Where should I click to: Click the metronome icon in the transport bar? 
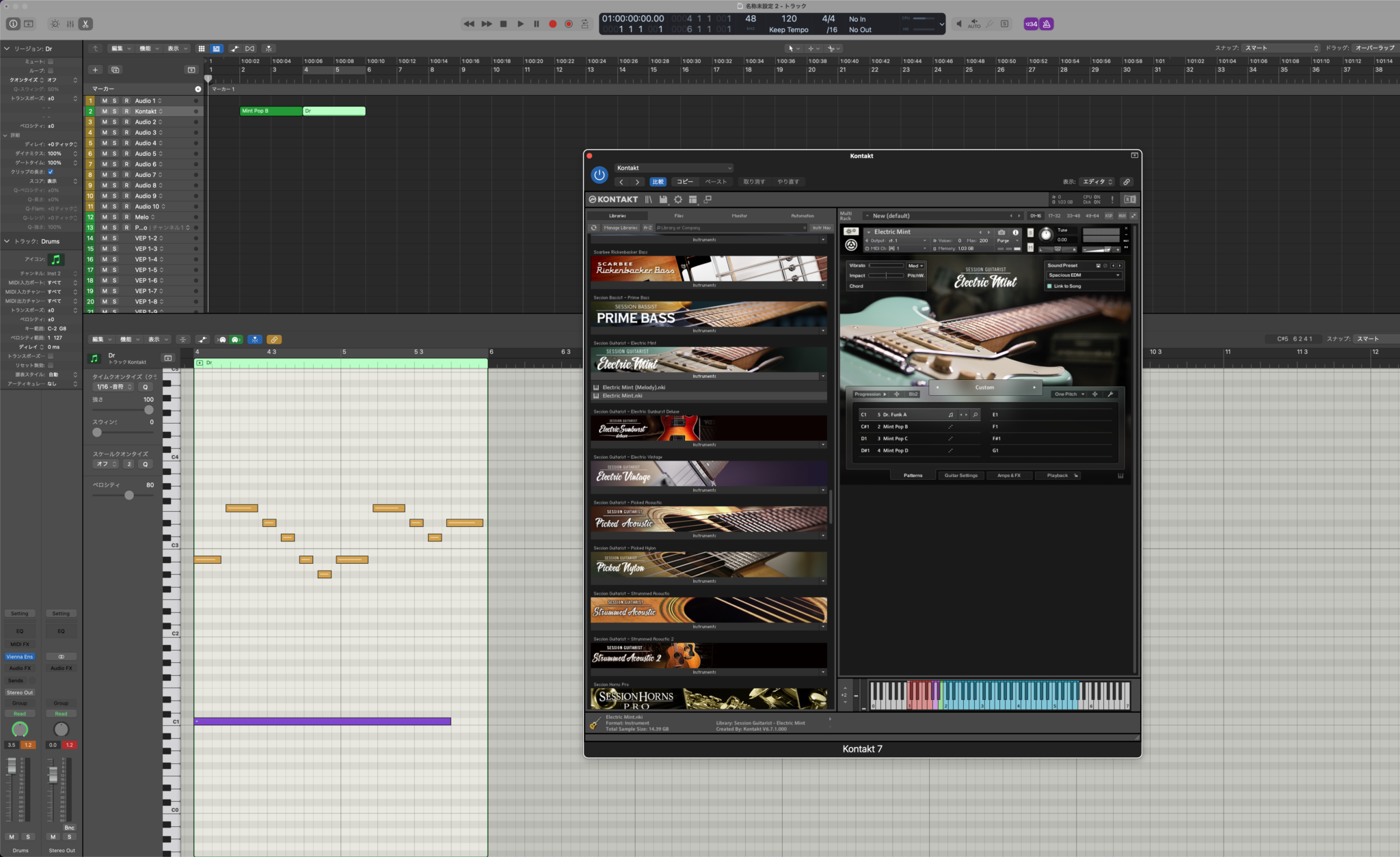(x=1047, y=24)
